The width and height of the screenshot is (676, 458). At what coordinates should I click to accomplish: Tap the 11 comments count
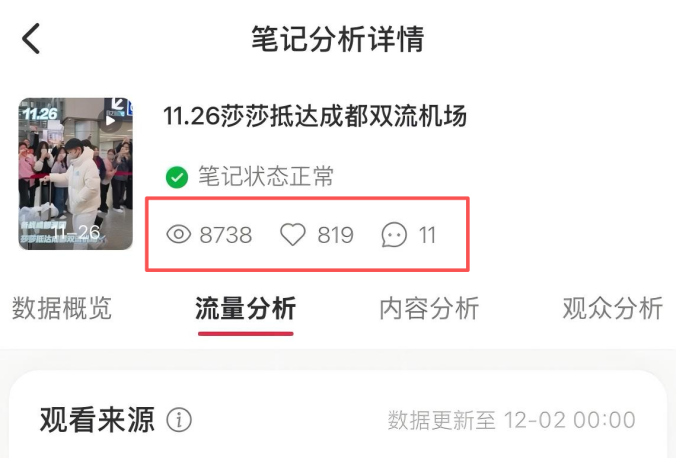[x=428, y=235]
